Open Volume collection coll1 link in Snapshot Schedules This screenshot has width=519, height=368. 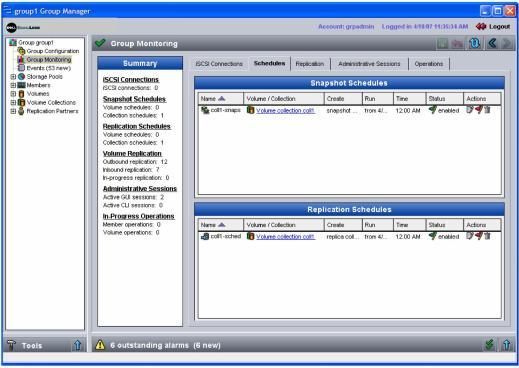click(285, 110)
